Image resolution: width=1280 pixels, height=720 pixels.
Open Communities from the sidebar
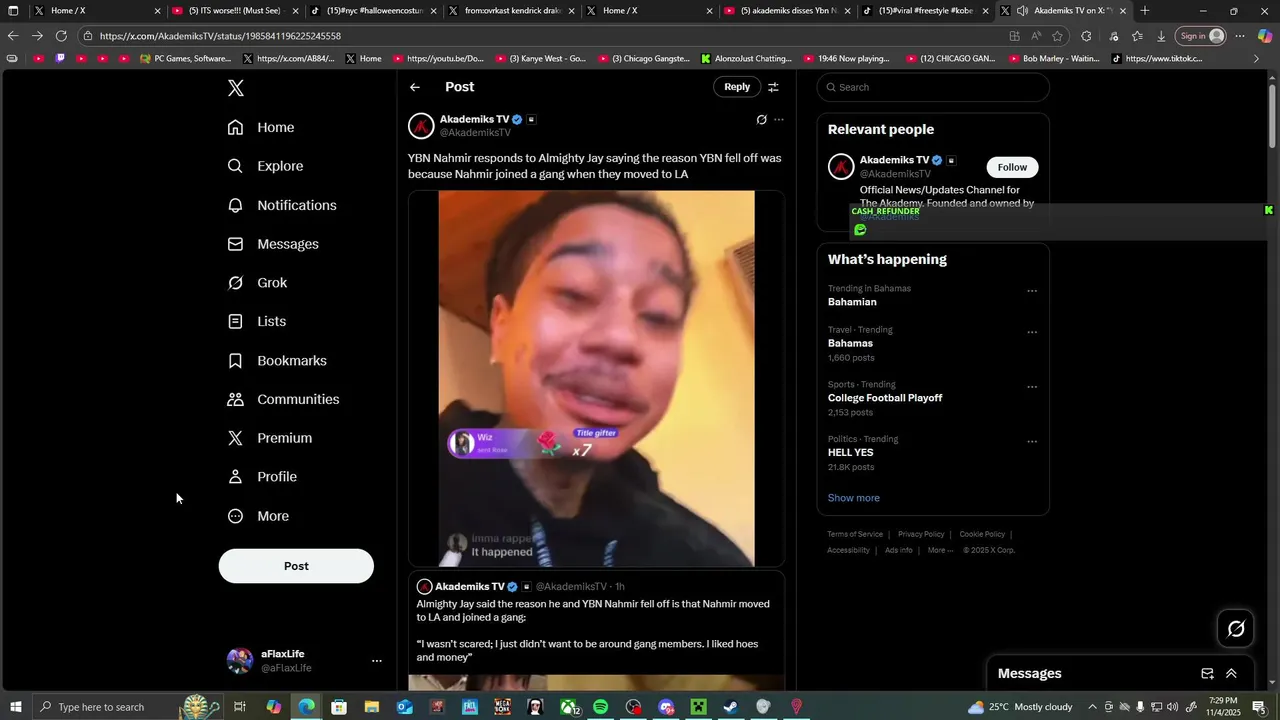pyautogui.click(x=284, y=399)
